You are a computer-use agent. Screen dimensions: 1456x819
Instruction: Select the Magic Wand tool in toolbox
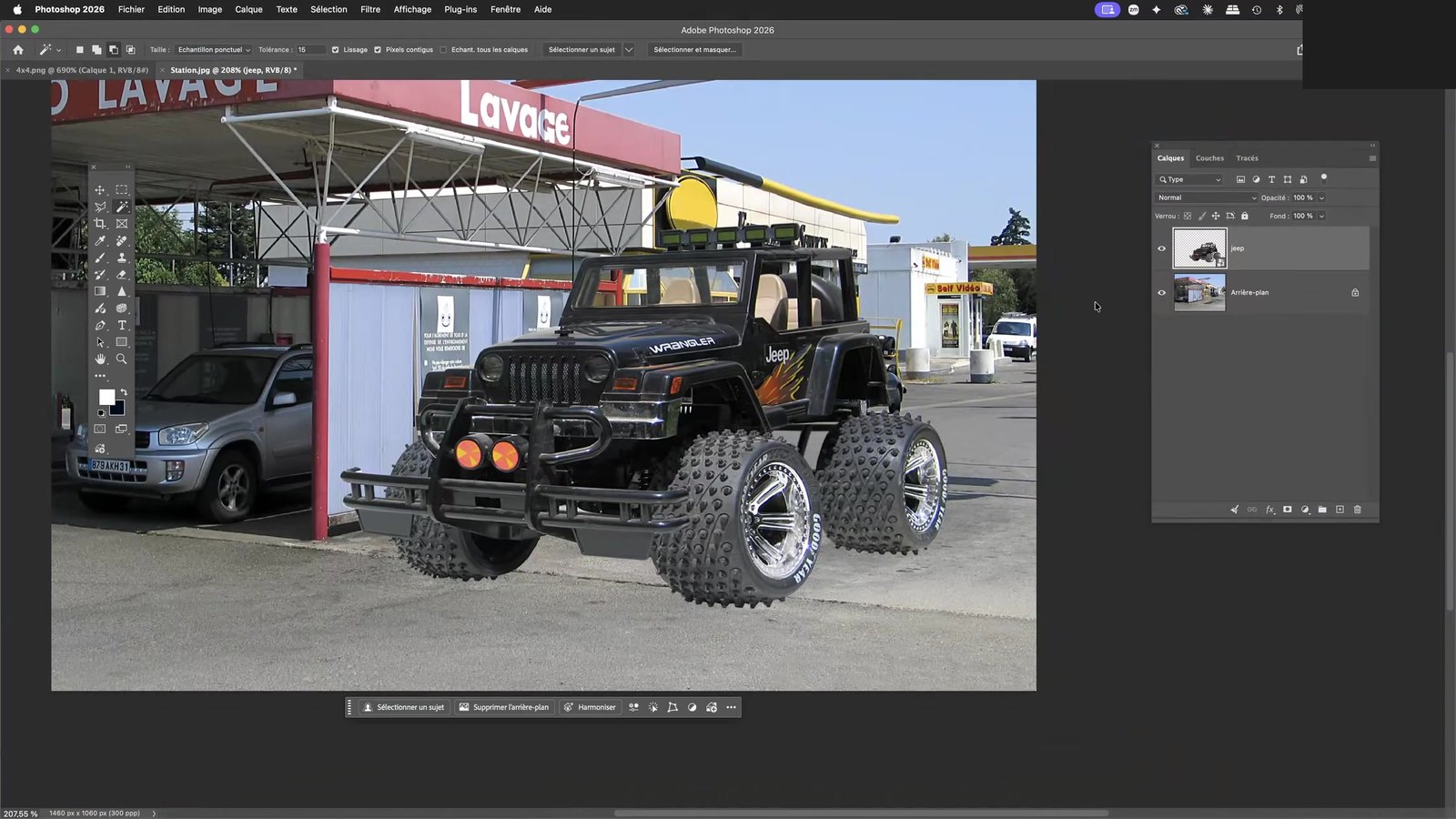pyautogui.click(x=122, y=207)
